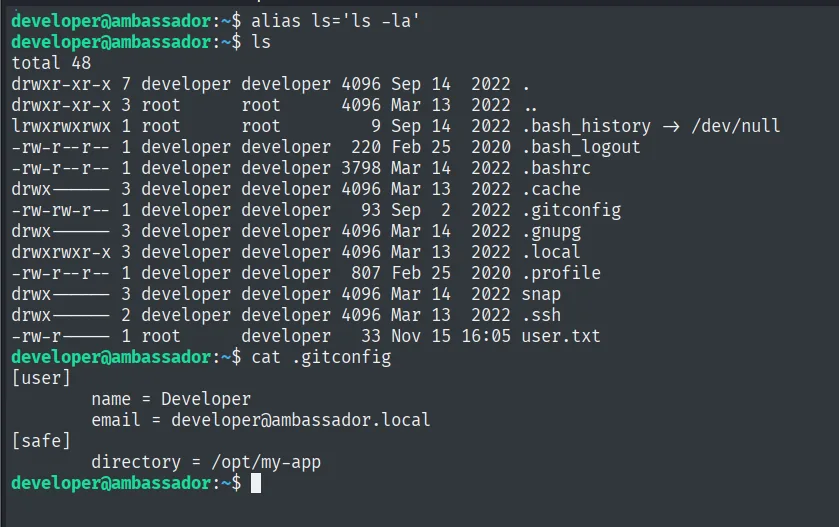Select the ".bash_history" file name
The width and height of the screenshot is (839, 527).
(x=586, y=126)
